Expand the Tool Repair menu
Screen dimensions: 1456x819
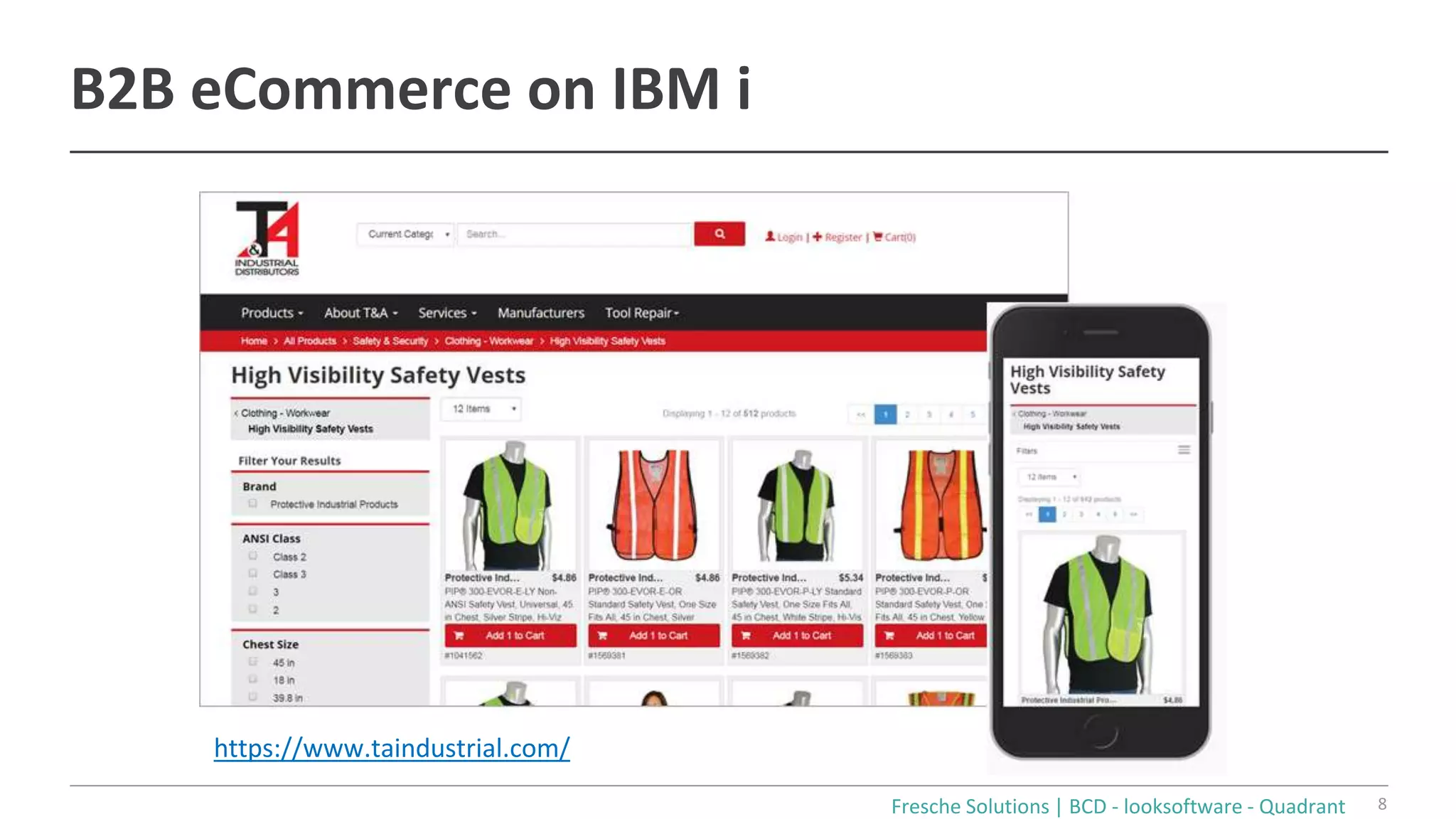click(x=642, y=313)
